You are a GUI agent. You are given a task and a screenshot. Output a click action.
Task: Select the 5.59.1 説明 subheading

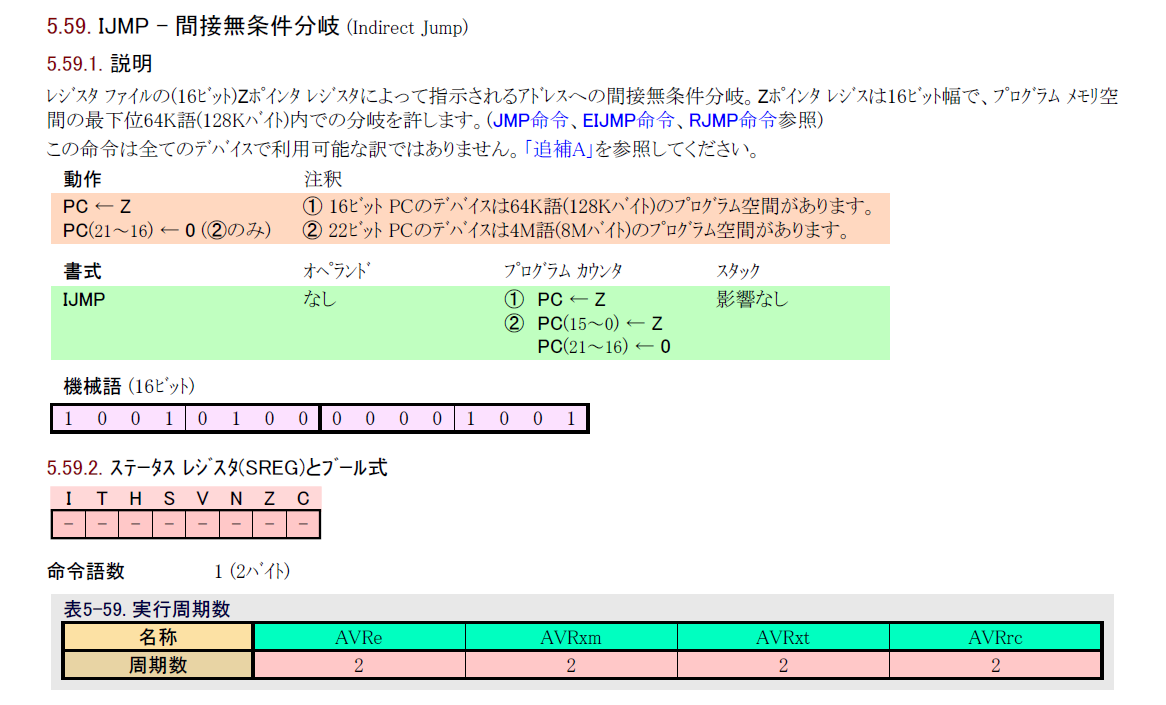point(99,65)
